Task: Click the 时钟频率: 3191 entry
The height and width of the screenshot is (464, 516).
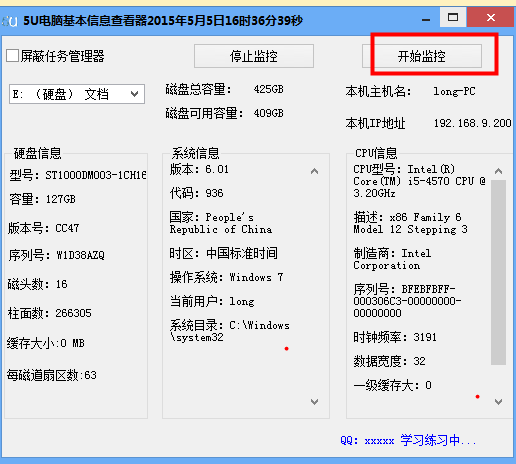Action: tap(395, 337)
